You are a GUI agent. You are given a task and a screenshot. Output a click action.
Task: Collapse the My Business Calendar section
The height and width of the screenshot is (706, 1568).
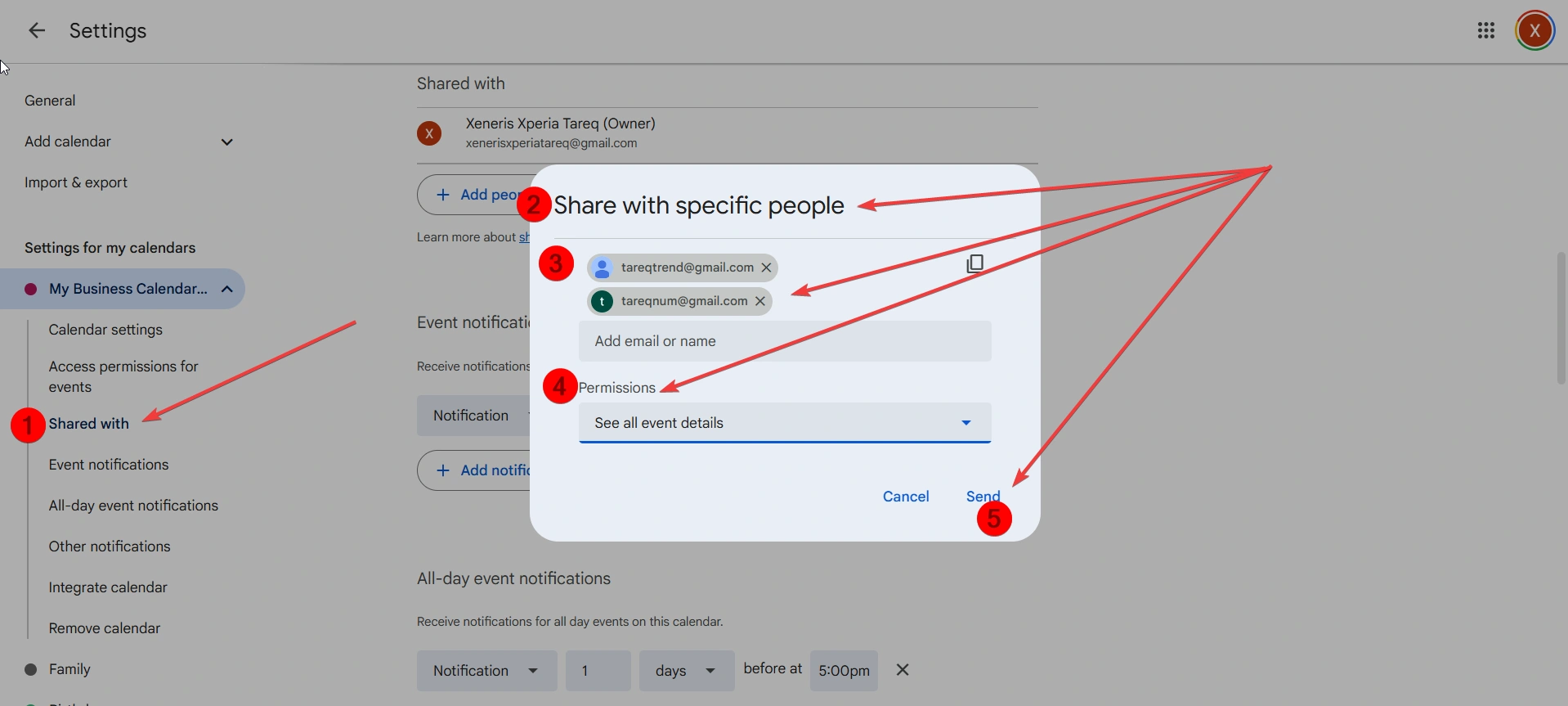[227, 289]
